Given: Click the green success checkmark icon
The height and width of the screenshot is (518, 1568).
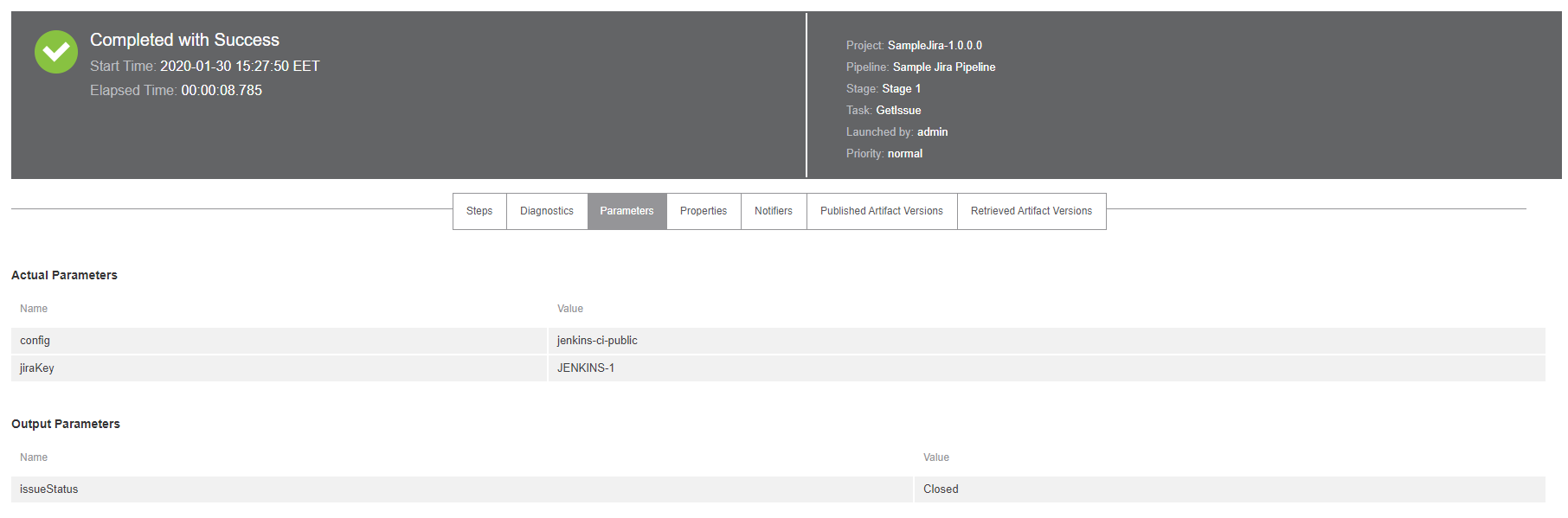Looking at the screenshot, I should 56,52.
